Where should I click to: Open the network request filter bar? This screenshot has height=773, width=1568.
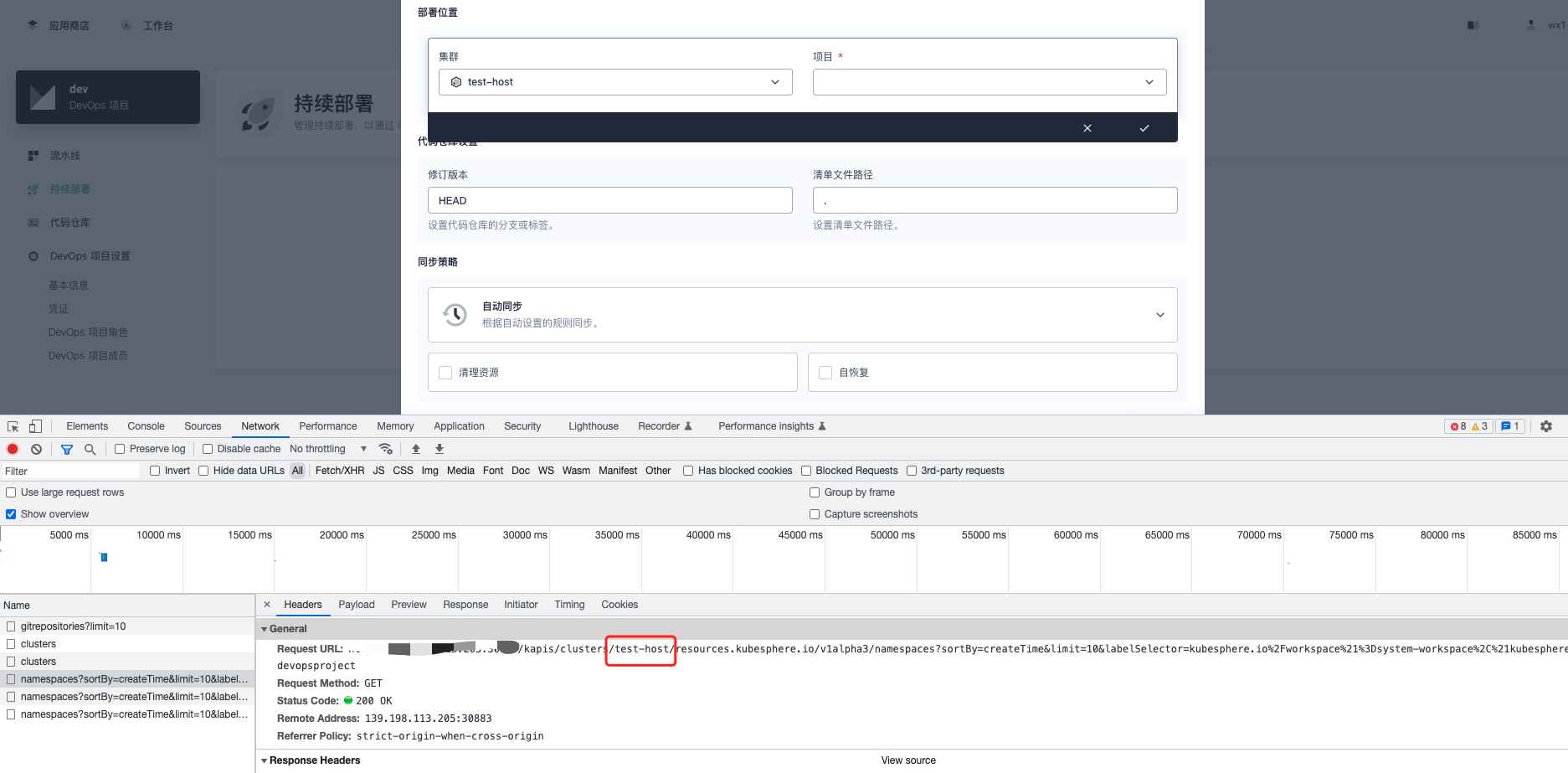(67, 449)
